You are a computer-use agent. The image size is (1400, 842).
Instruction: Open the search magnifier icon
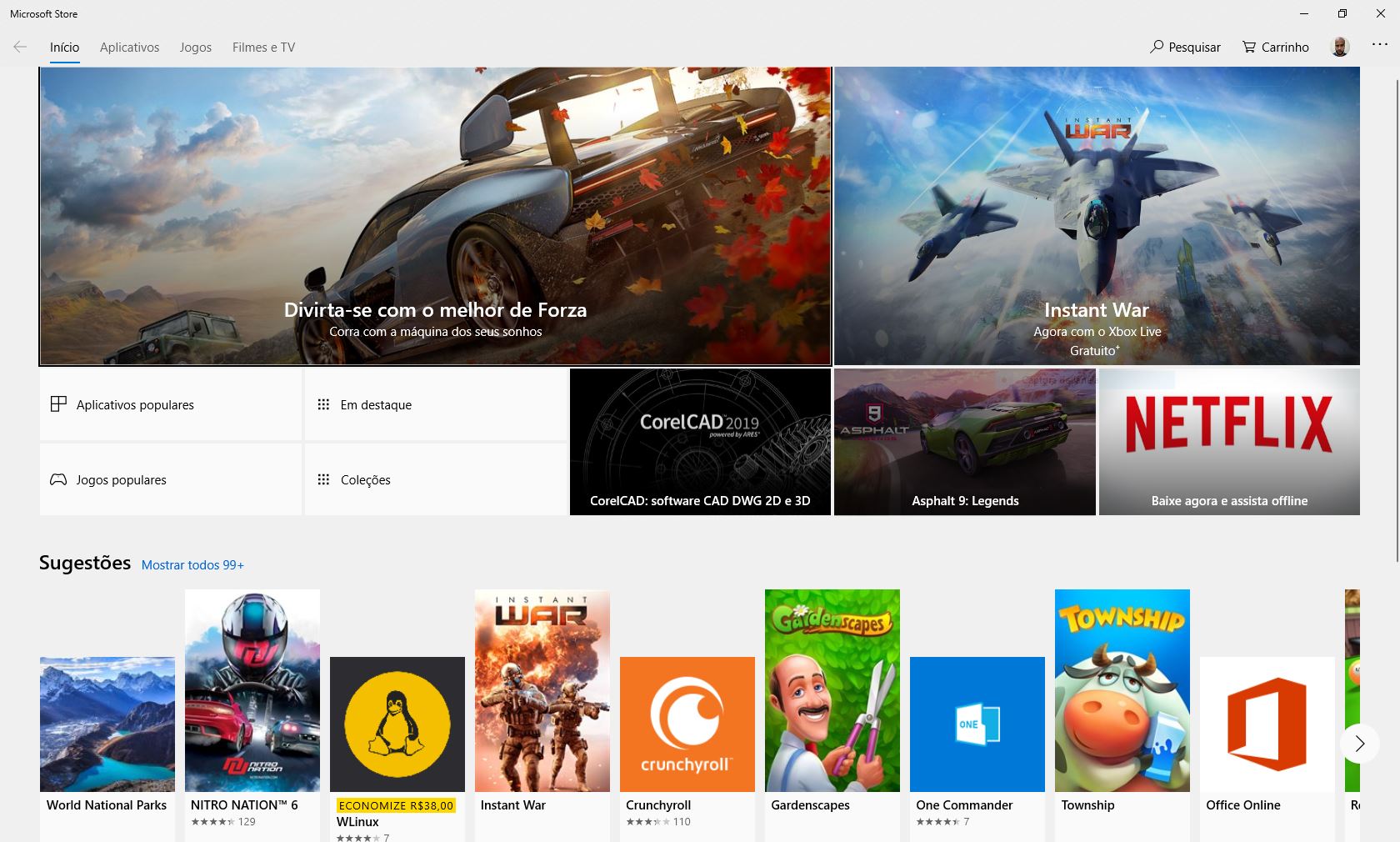tap(1157, 47)
